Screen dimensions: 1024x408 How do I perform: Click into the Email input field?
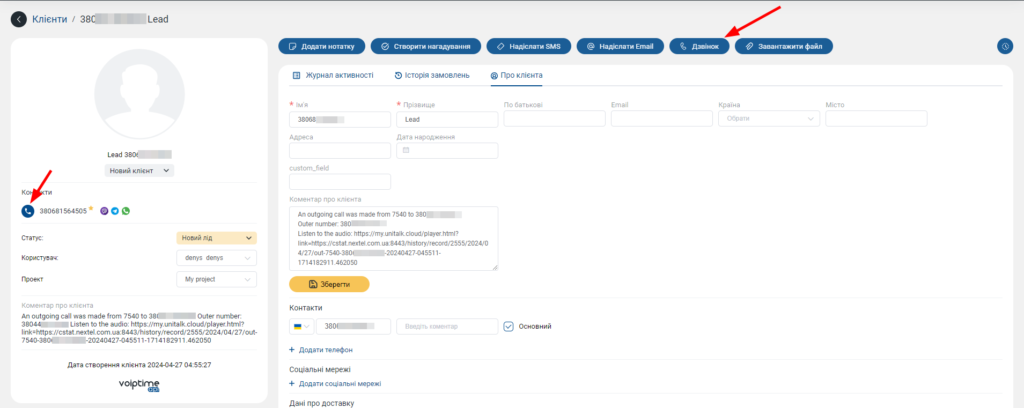click(x=661, y=119)
